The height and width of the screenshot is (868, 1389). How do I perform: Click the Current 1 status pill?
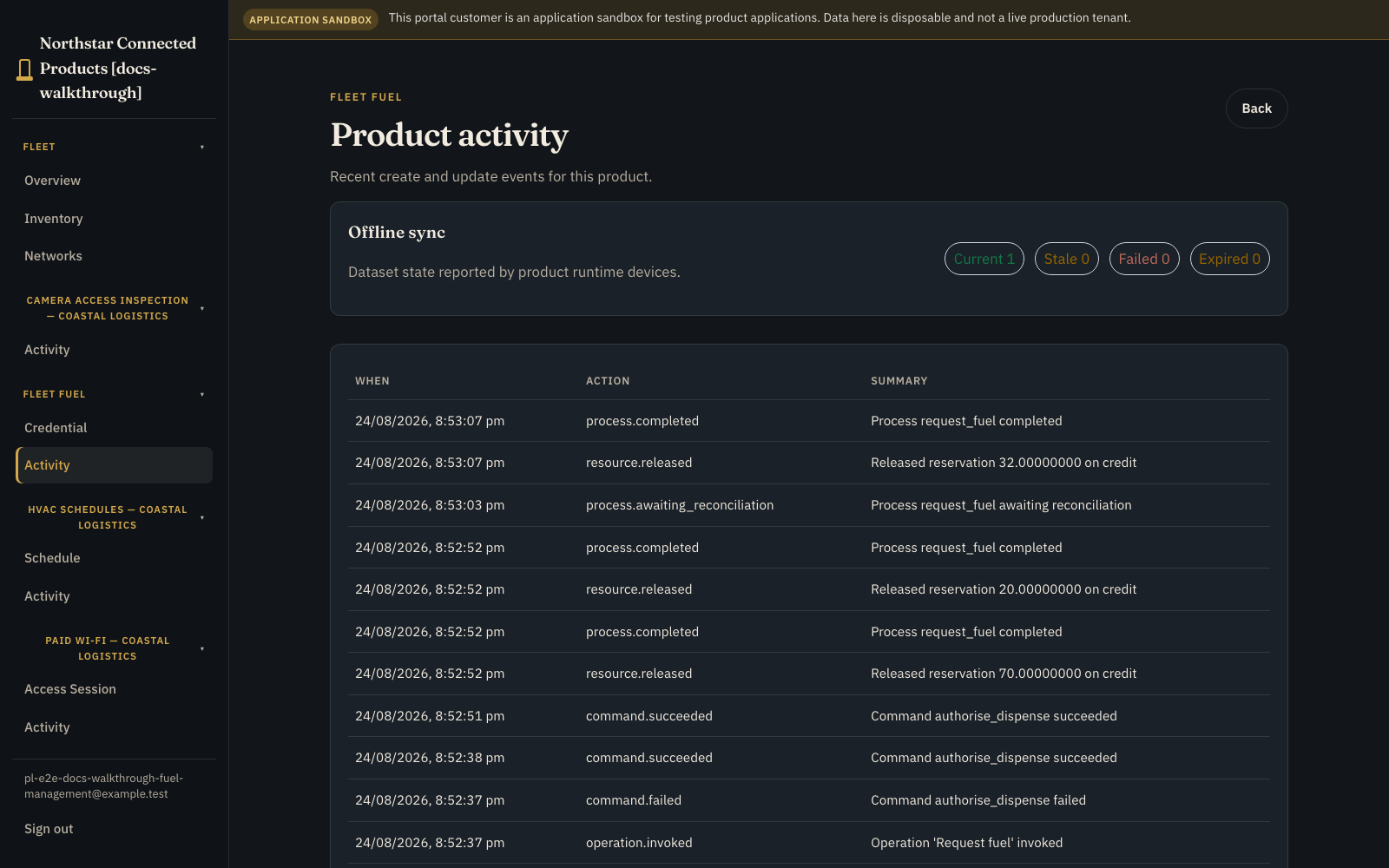coord(984,259)
